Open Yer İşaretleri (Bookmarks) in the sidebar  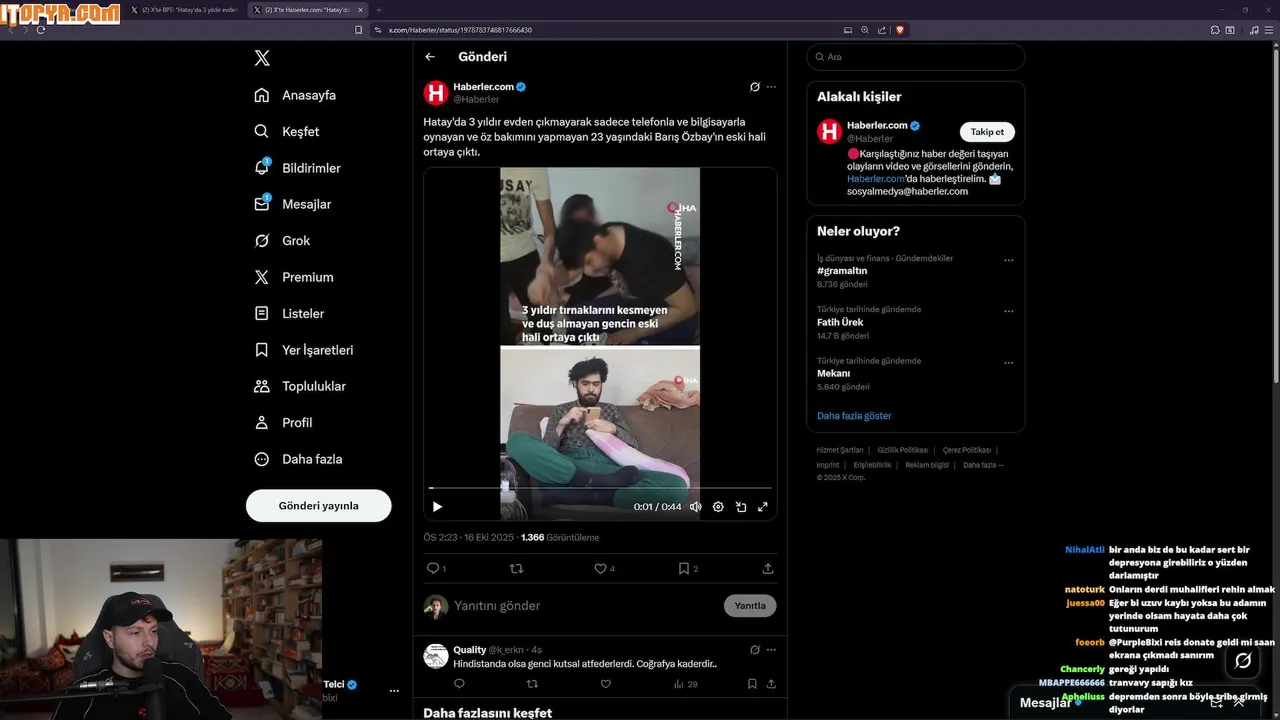point(303,350)
